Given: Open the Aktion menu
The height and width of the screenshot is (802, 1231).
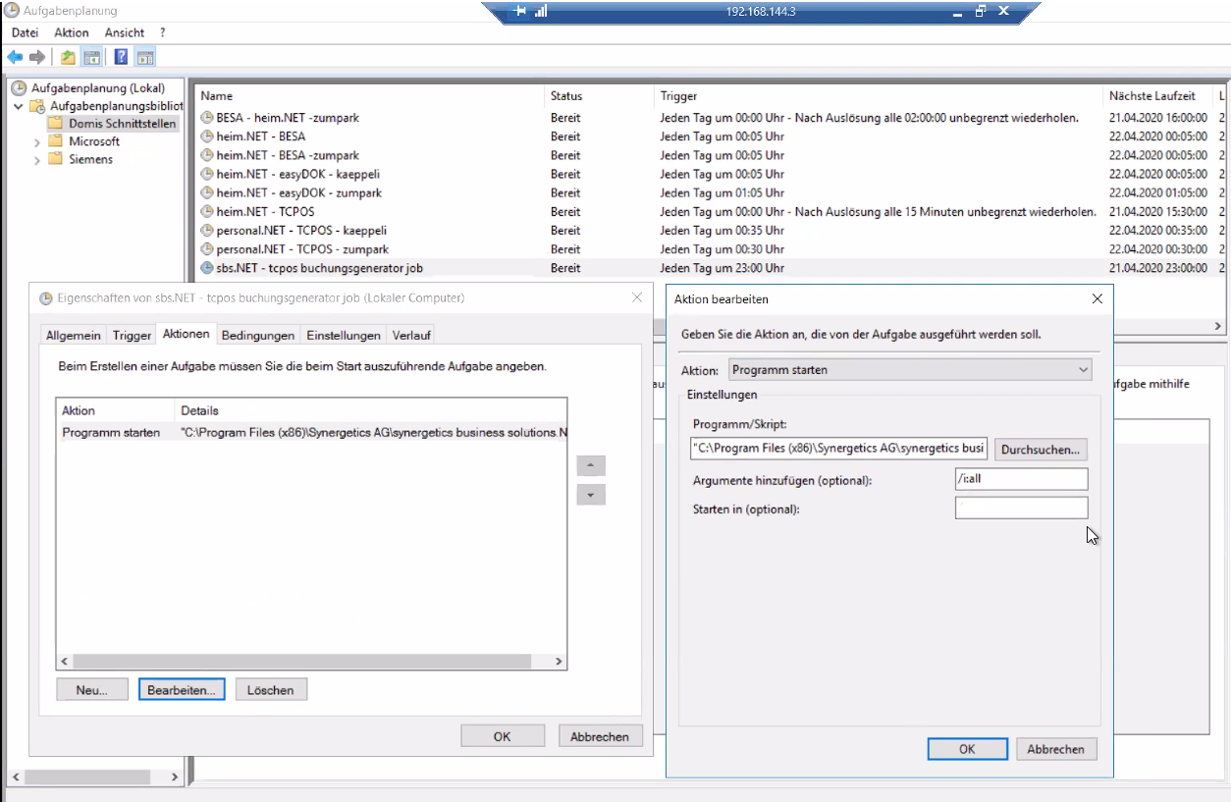Looking at the screenshot, I should point(72,33).
